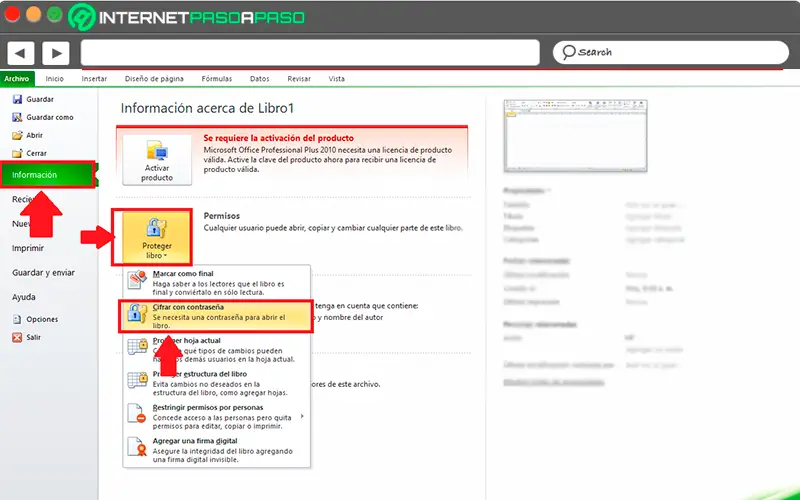Click the Cifrar con contraseña lock icon
The image size is (800, 500).
point(137,313)
